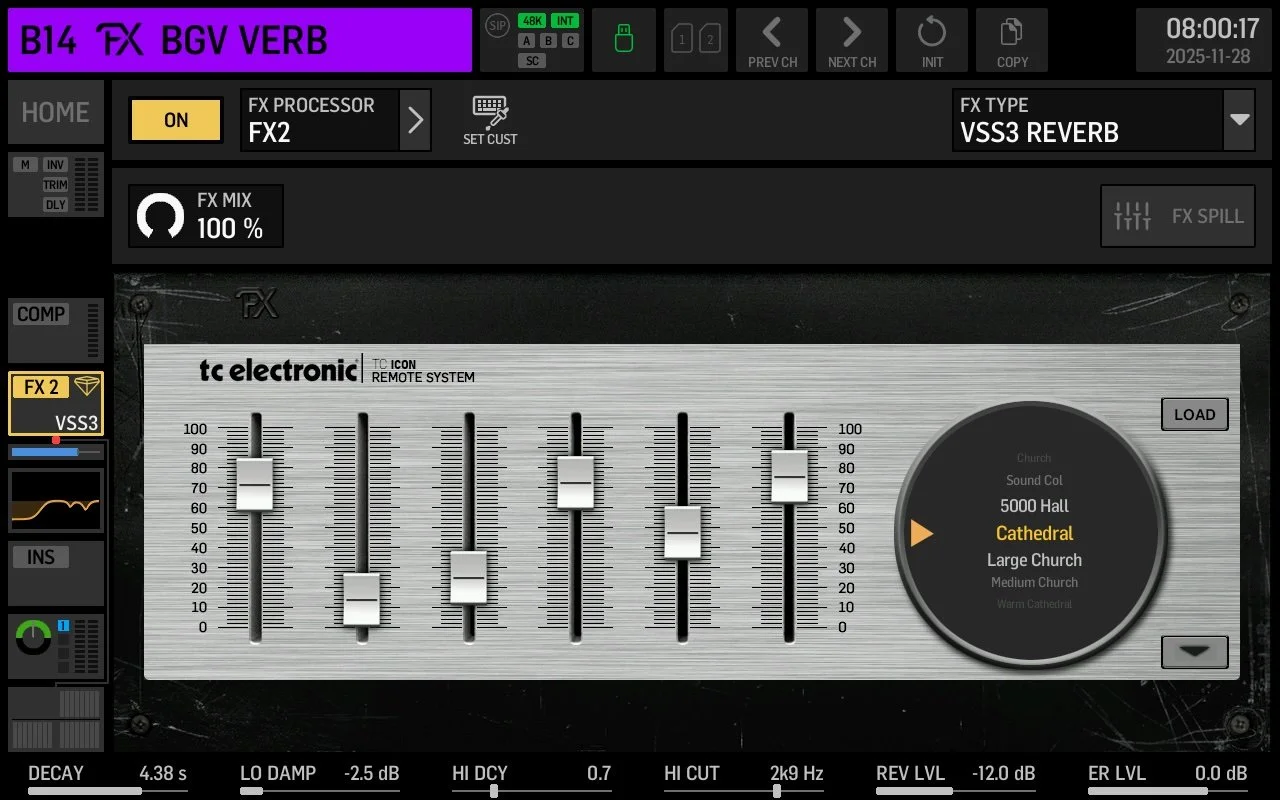Select the ER LVL 0.0 dB parameter
Screen dimensions: 1280x800
(1168, 778)
